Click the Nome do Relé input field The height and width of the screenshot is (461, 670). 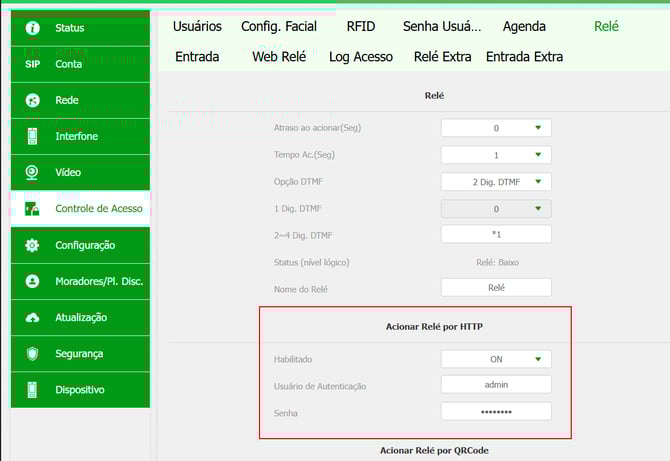[x=496, y=287]
